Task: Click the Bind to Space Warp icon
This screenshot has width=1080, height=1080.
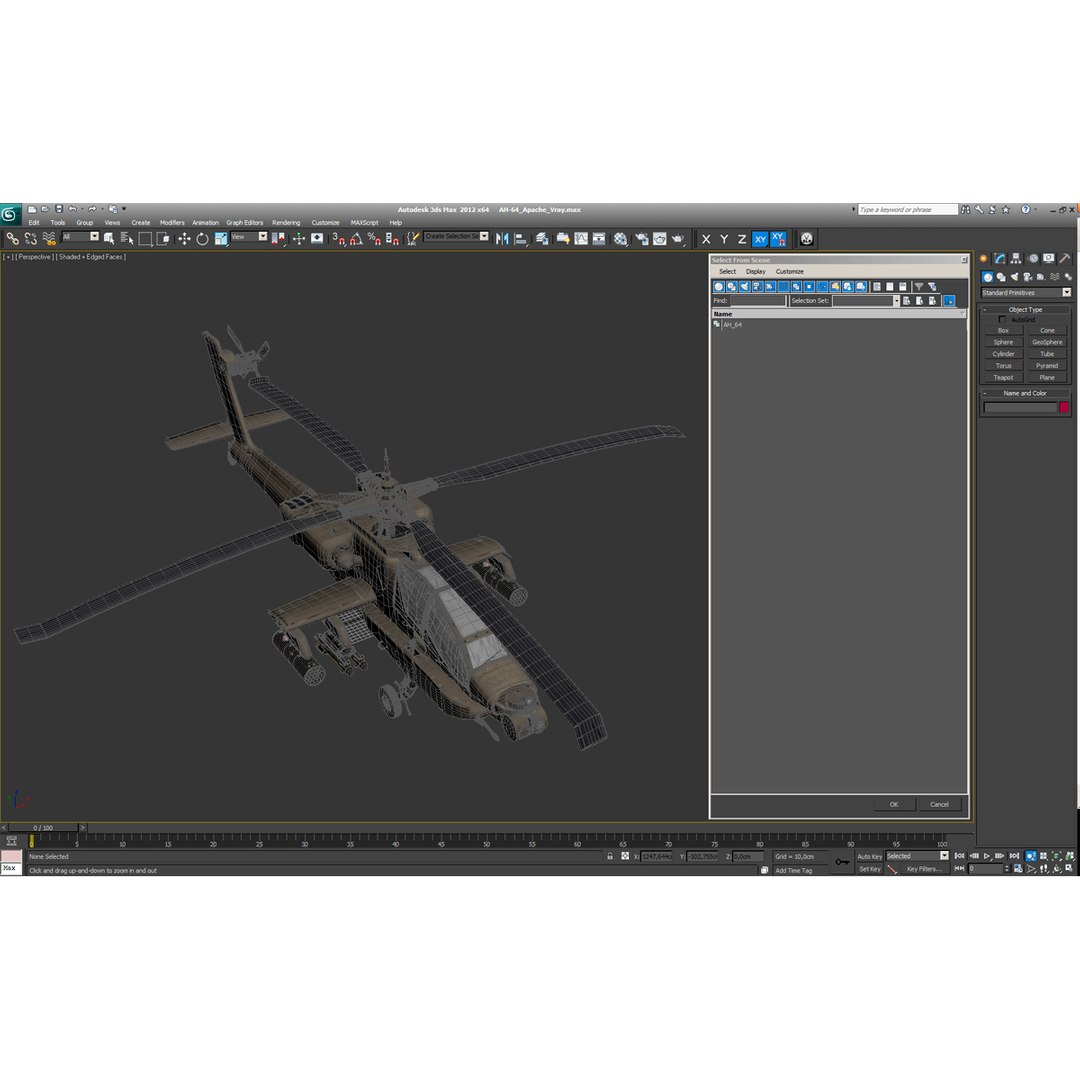Action: coord(49,238)
